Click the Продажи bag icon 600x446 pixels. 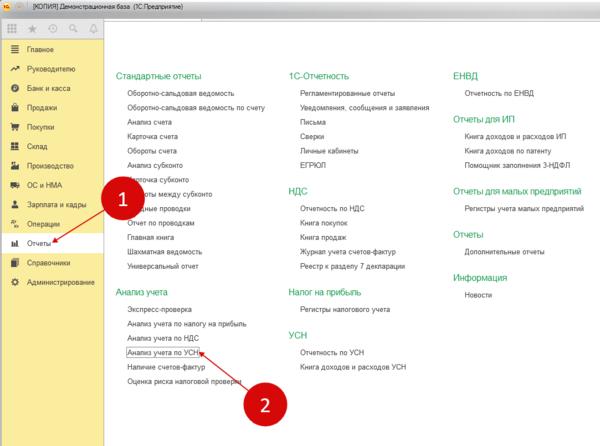15,107
